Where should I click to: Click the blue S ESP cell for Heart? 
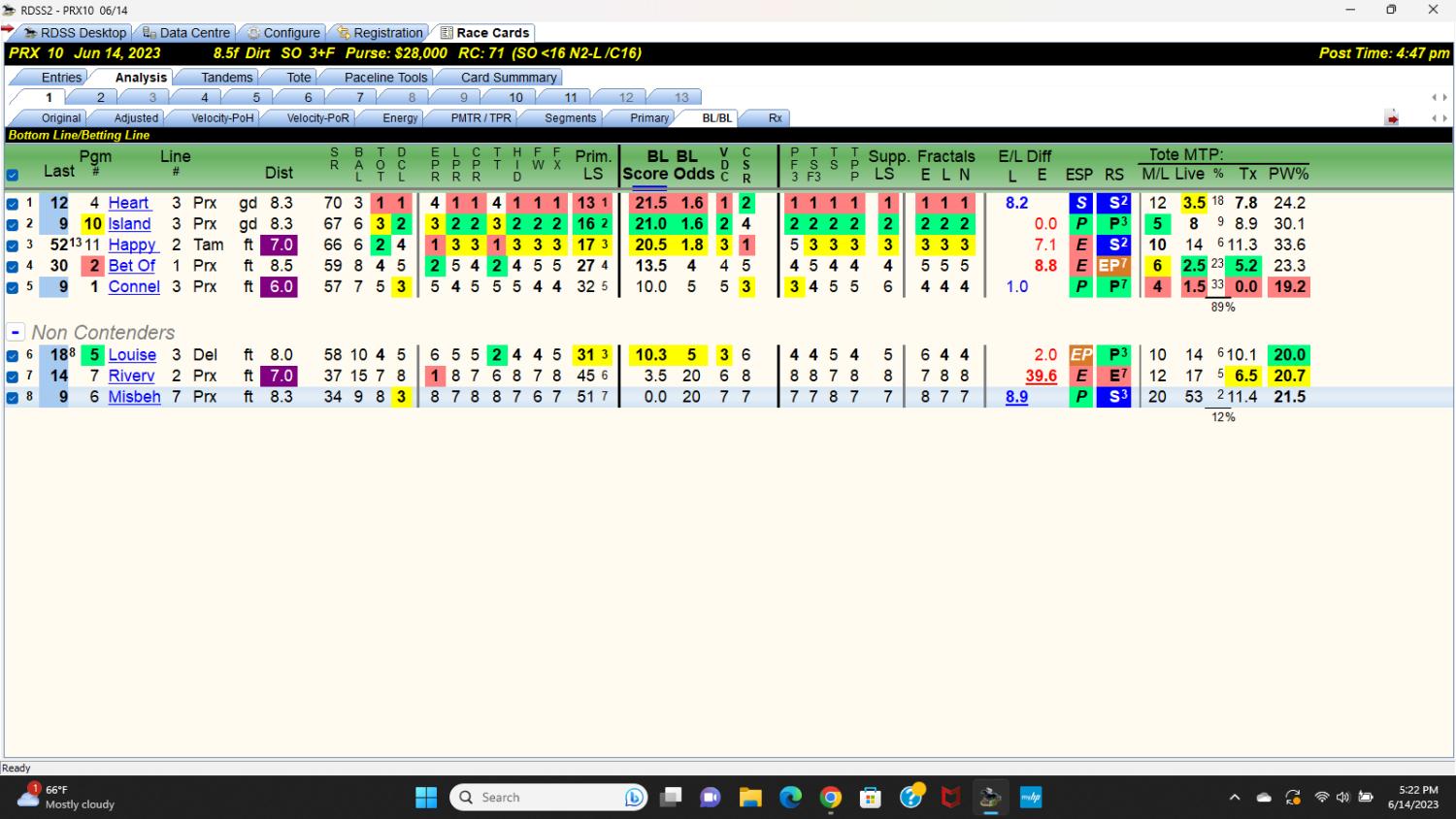point(1080,203)
